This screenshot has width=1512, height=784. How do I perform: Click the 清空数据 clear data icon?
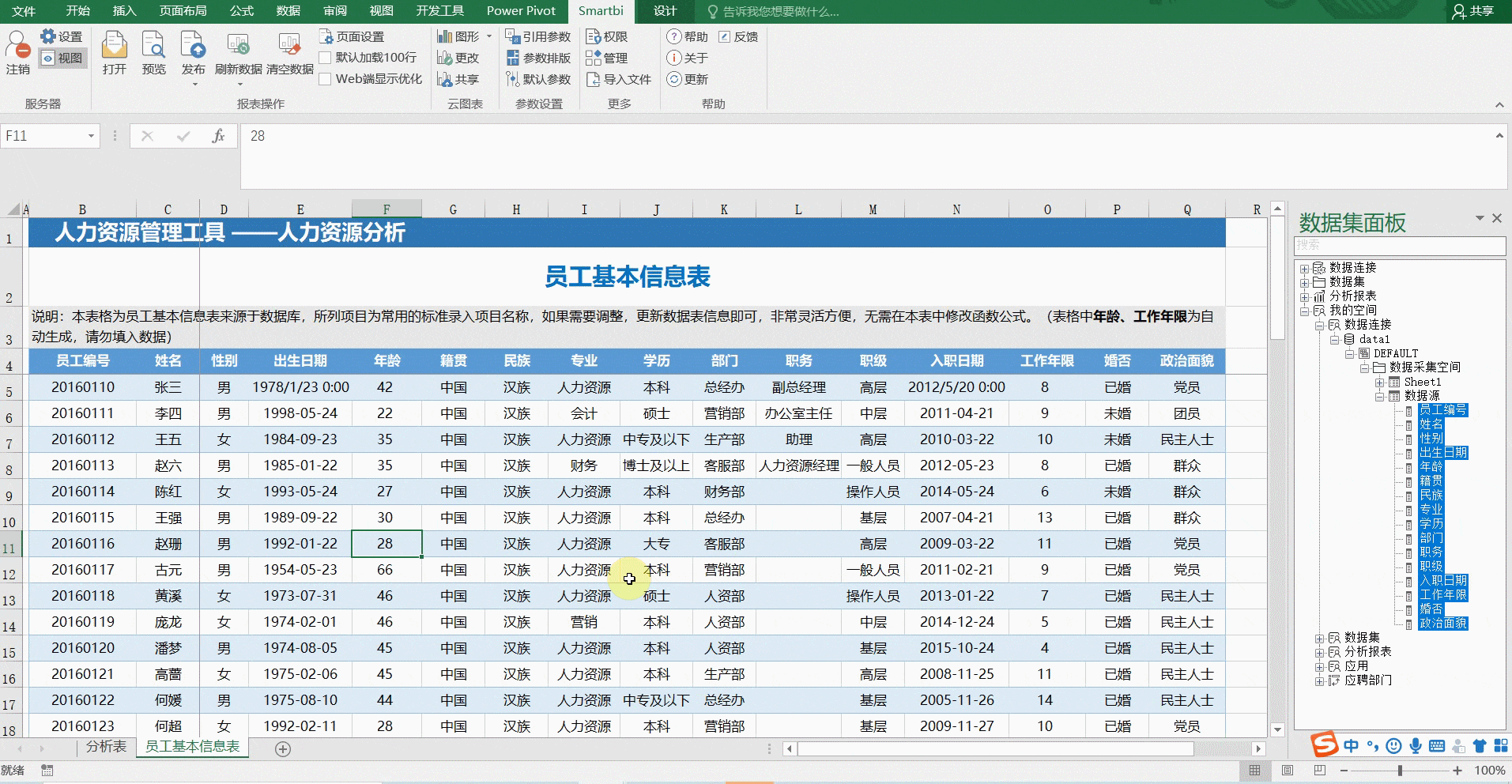[290, 52]
